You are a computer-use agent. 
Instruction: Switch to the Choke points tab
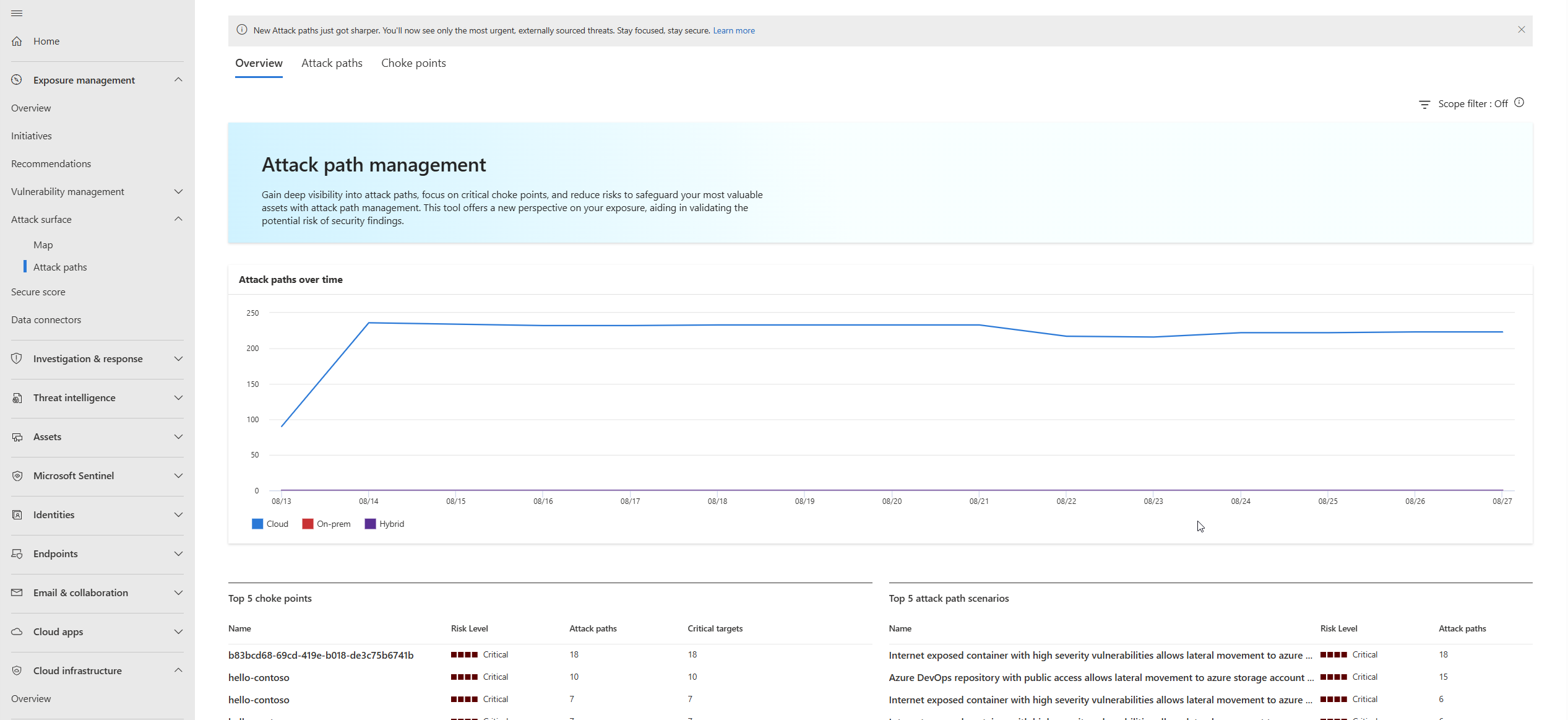413,63
